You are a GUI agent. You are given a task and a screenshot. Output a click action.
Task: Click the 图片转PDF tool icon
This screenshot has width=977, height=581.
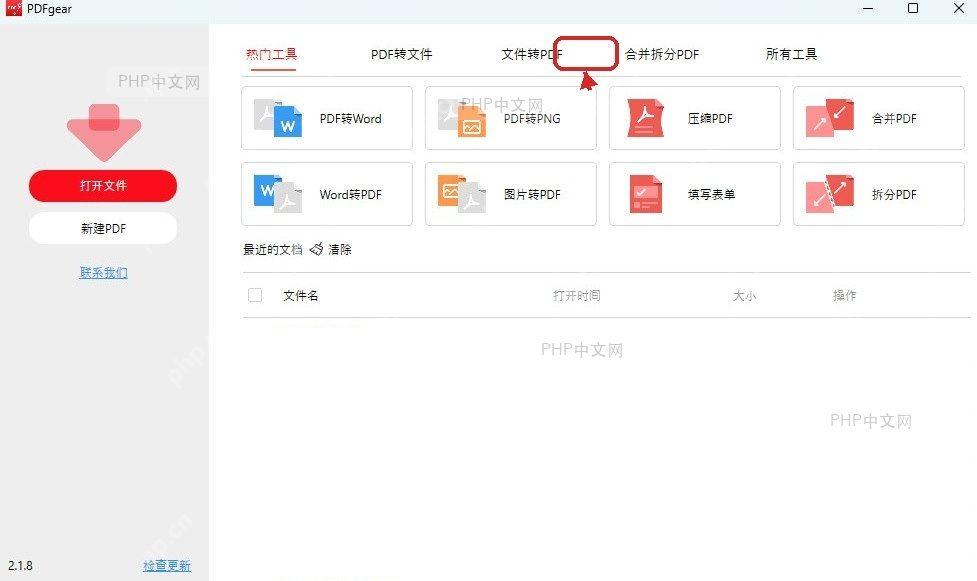462,194
